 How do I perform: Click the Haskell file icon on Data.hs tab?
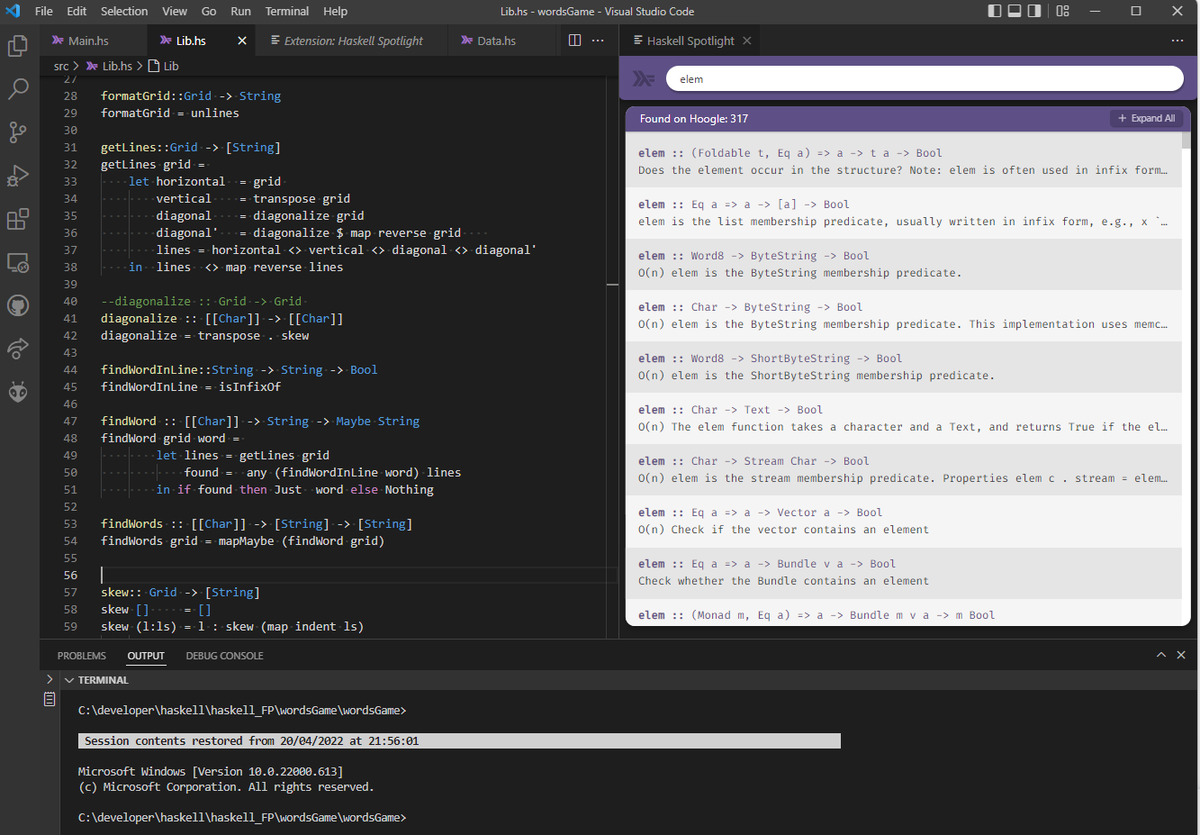pyautogui.click(x=467, y=41)
